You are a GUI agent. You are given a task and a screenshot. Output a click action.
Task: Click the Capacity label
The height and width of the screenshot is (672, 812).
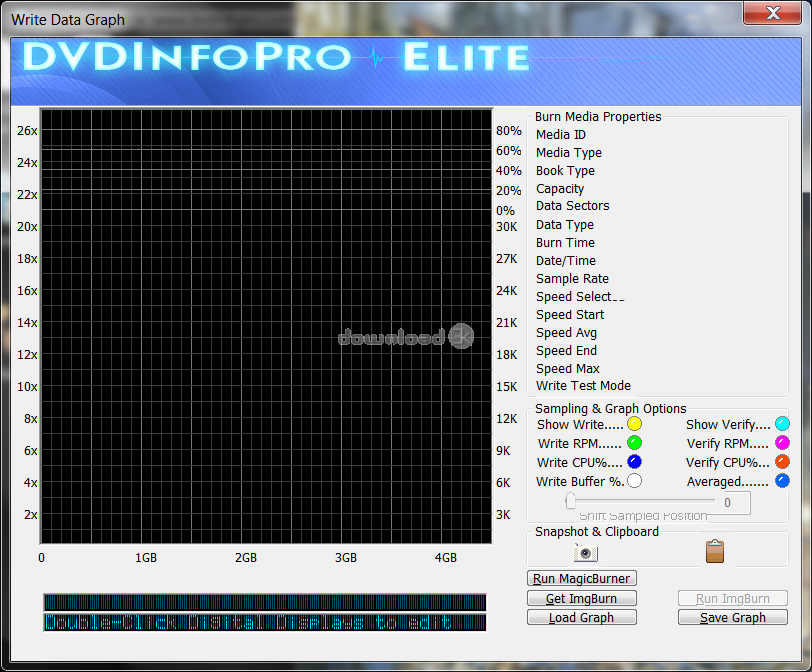tap(560, 189)
